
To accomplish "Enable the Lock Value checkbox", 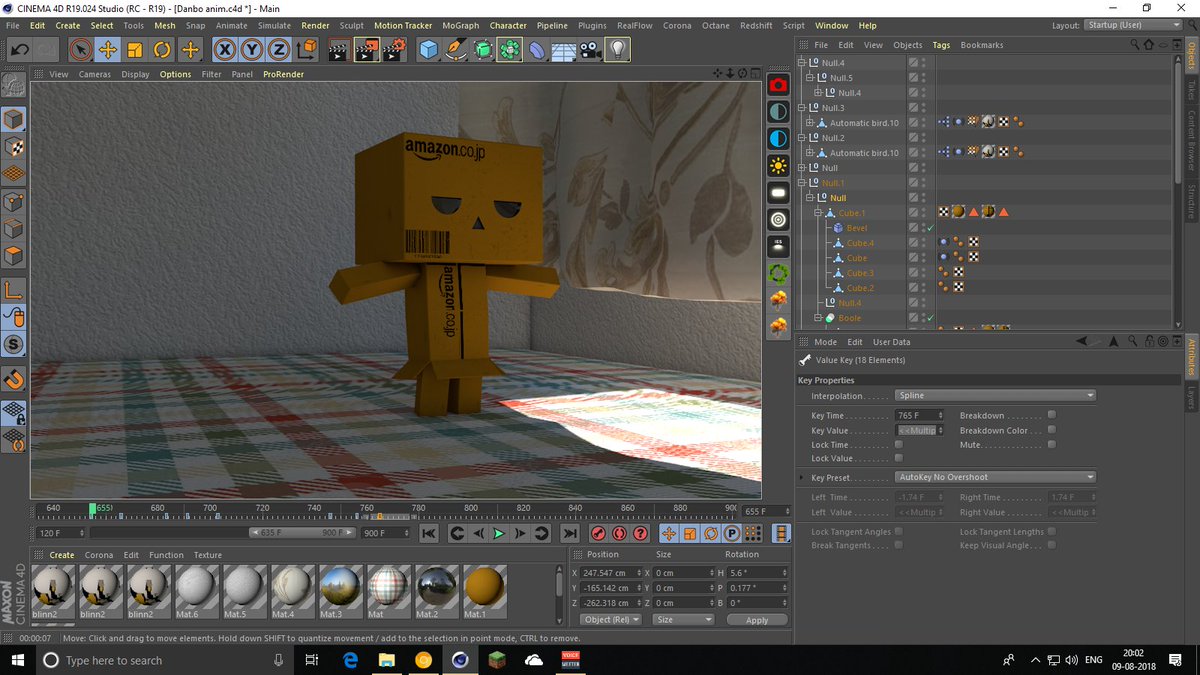I will click(x=898, y=458).
